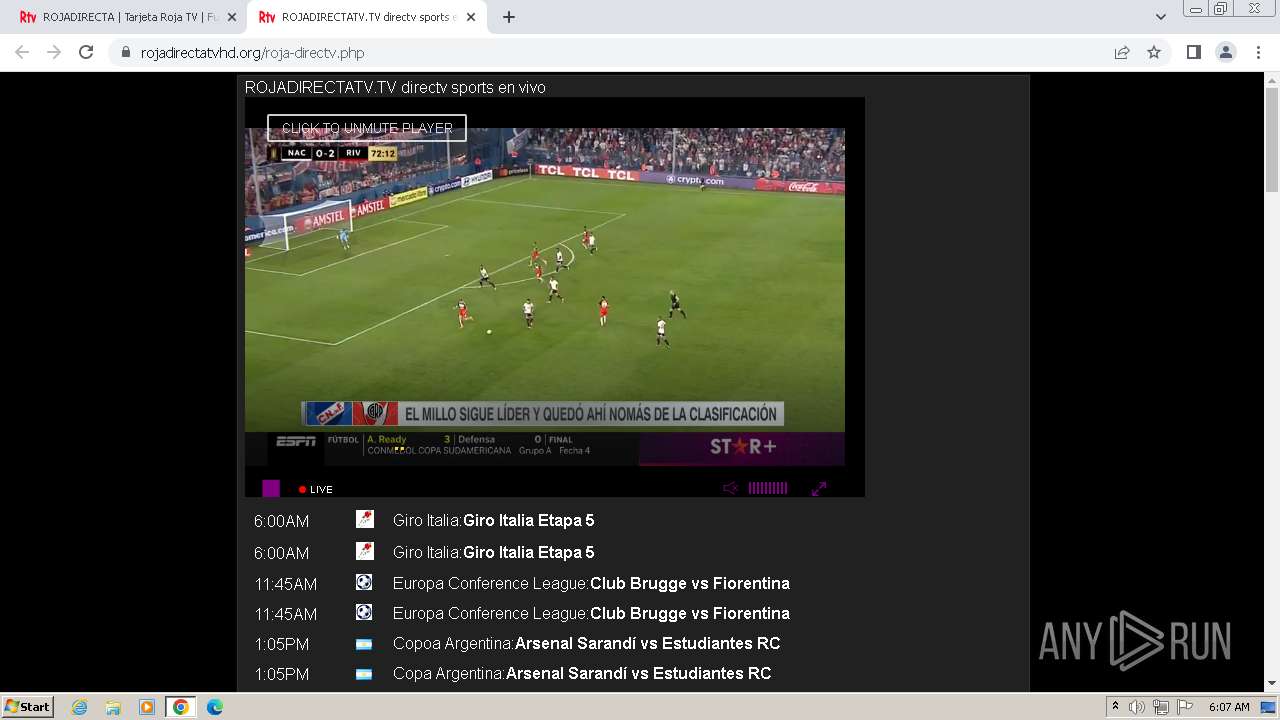1280x720 pixels.
Task: Open the Chrome profile avatar
Action: [1226, 52]
